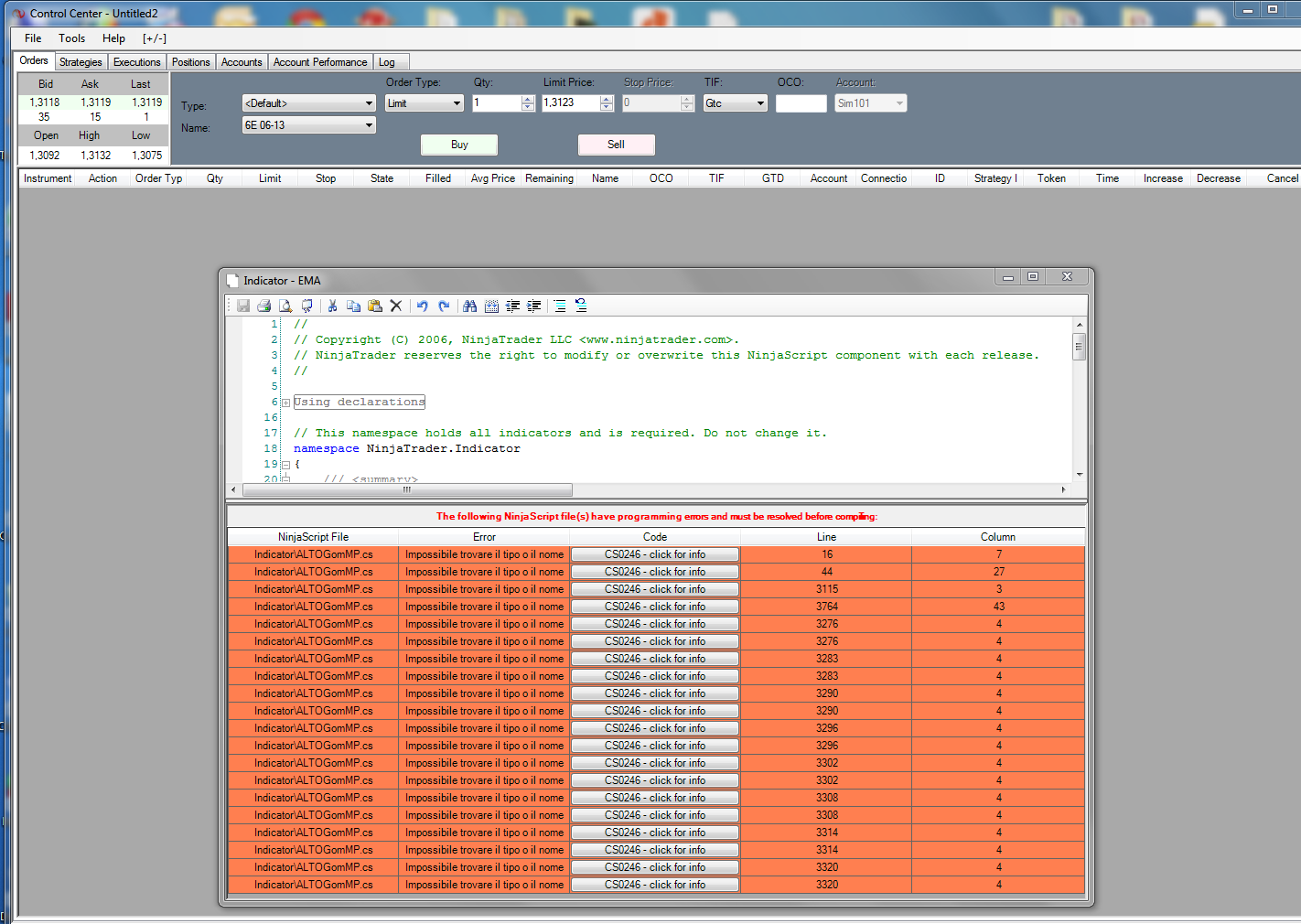Increase indent with the right-arrow indent icon
Screen dimensions: 1301x924
pyautogui.click(x=534, y=306)
